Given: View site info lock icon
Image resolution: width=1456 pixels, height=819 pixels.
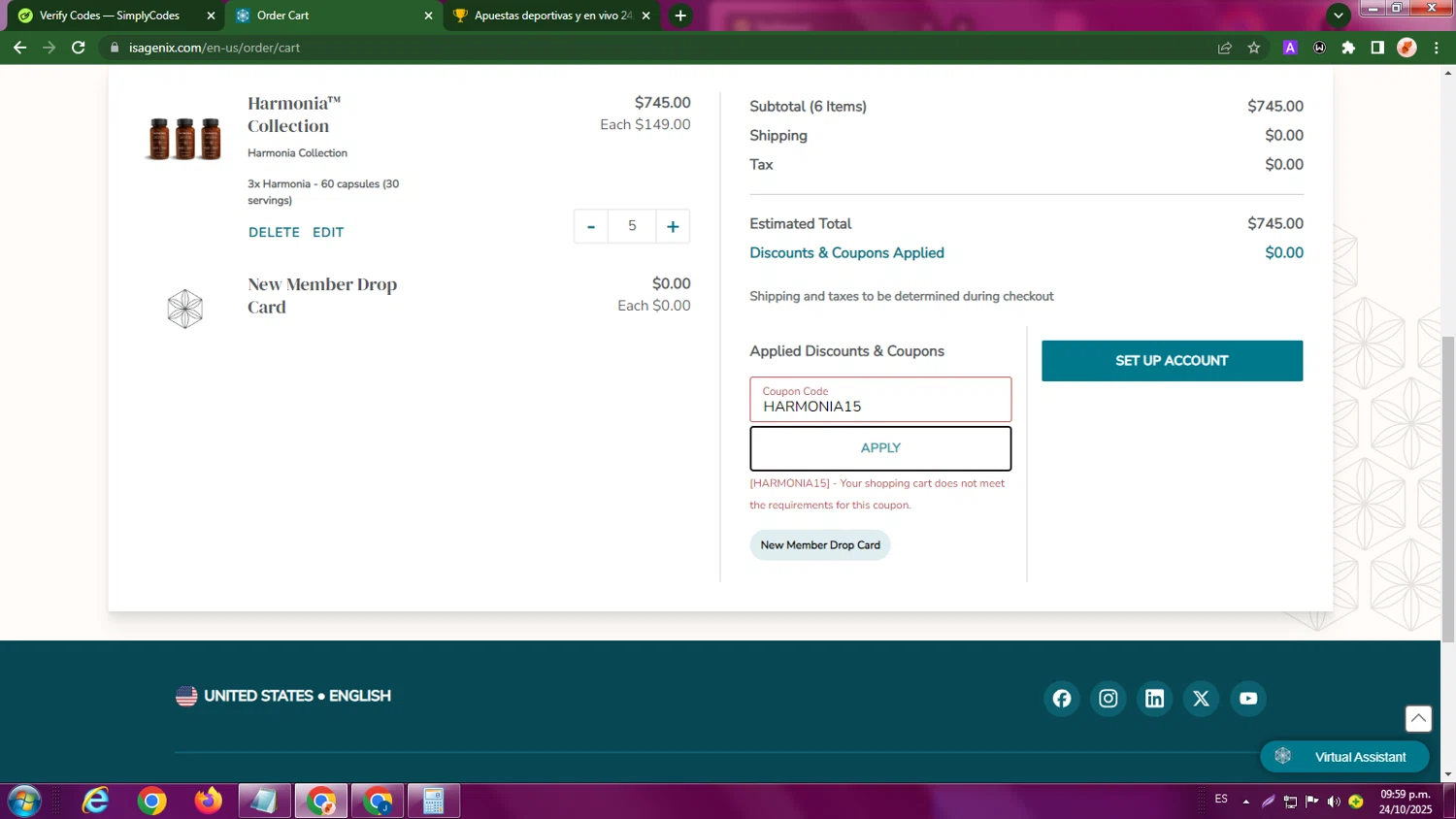Looking at the screenshot, I should point(115,48).
